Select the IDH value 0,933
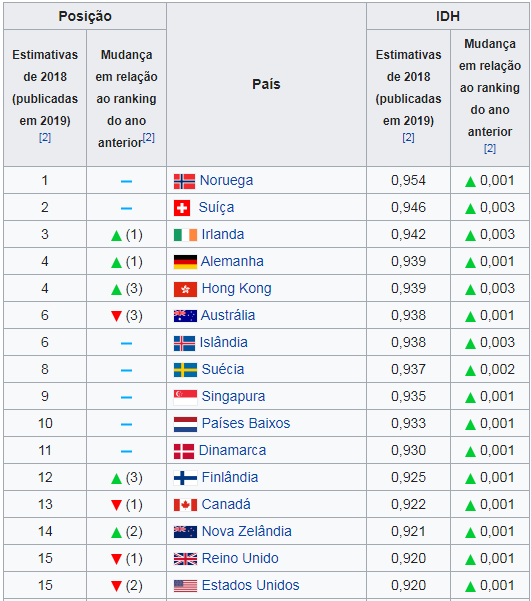 pyautogui.click(x=408, y=424)
